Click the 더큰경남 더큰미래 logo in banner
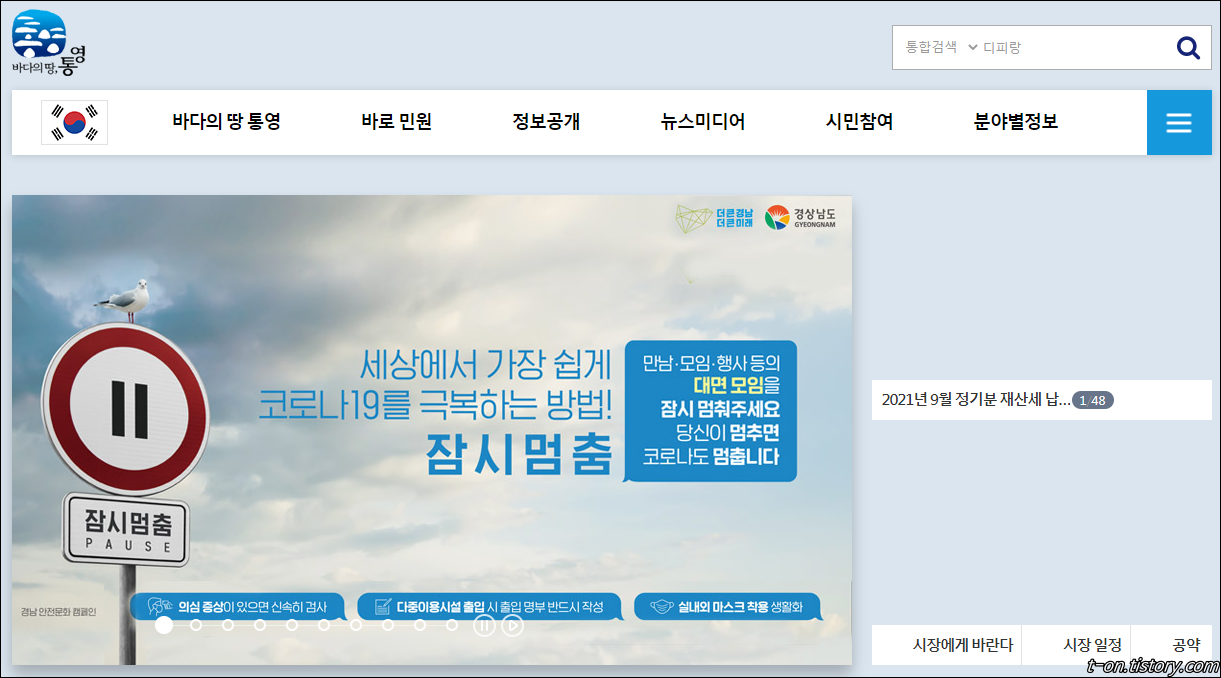 click(x=716, y=219)
